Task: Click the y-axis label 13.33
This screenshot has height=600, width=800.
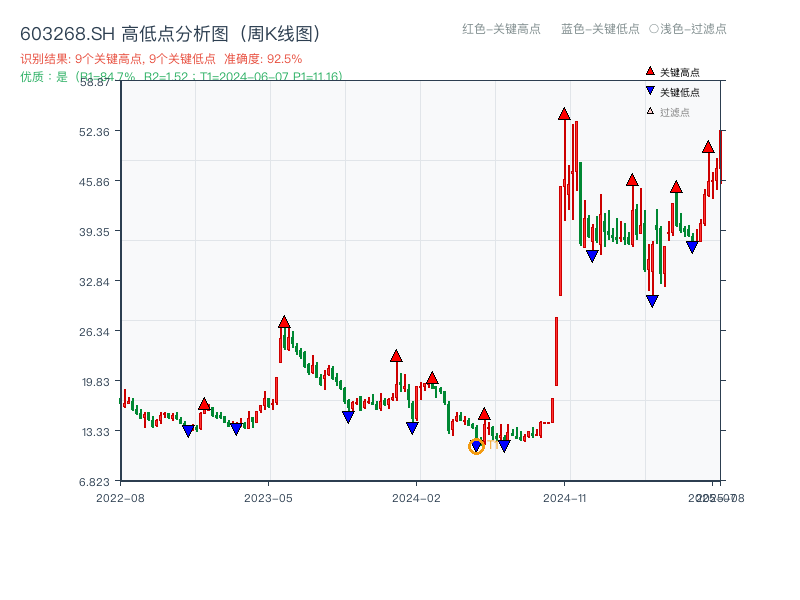Action: click(x=95, y=432)
